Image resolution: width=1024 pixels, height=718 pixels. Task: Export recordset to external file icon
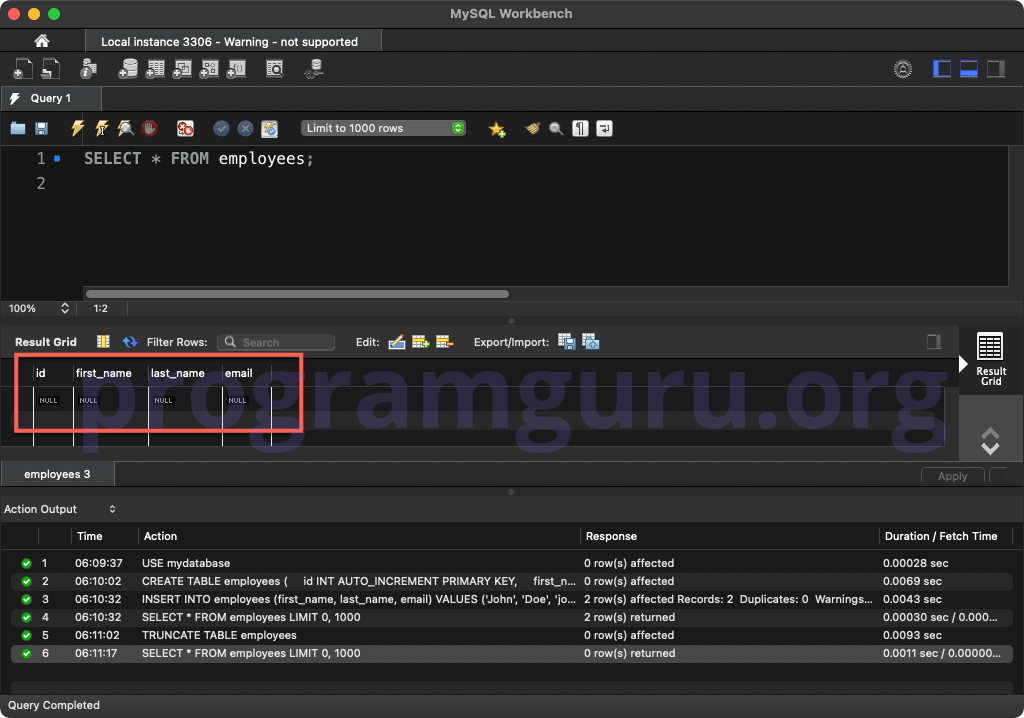[566, 342]
